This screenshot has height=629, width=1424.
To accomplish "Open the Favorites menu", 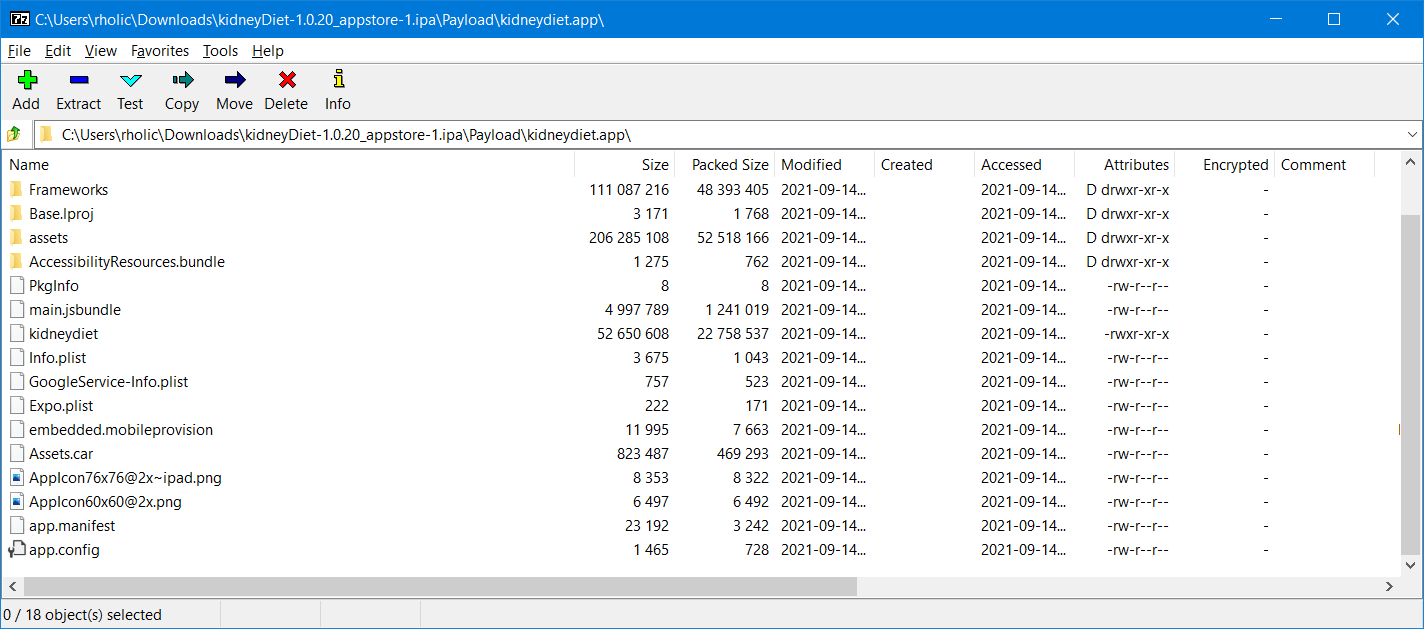I will pyautogui.click(x=160, y=51).
